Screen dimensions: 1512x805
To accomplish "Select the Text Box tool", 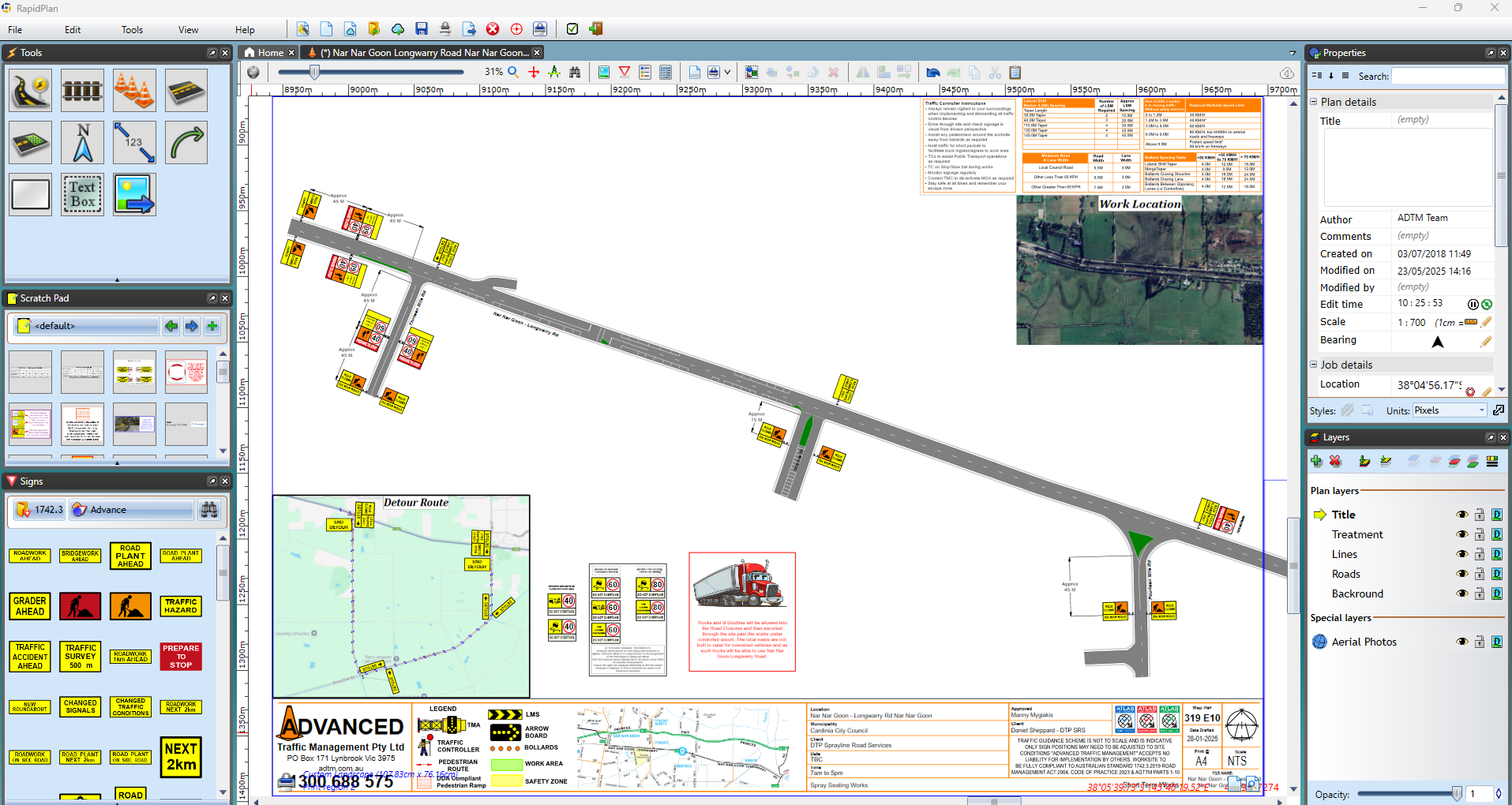I will click(82, 194).
